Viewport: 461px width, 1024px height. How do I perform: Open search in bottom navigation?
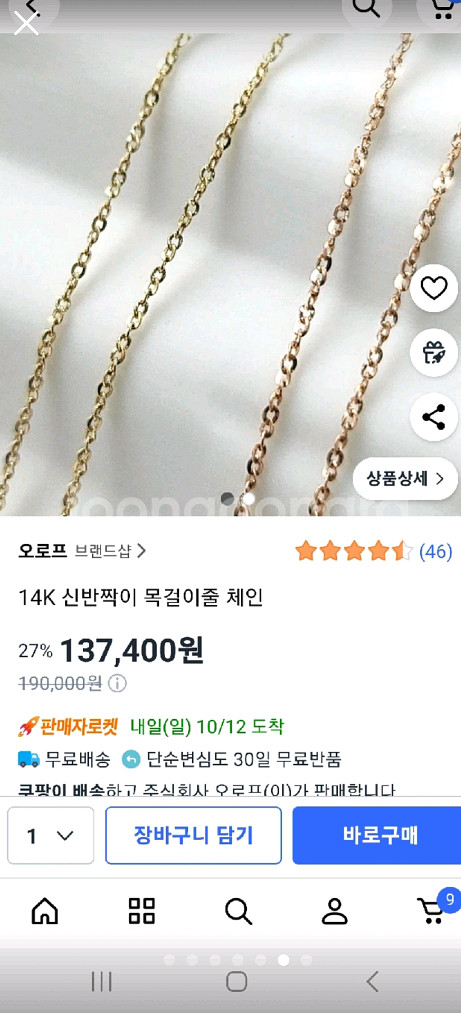[238, 910]
